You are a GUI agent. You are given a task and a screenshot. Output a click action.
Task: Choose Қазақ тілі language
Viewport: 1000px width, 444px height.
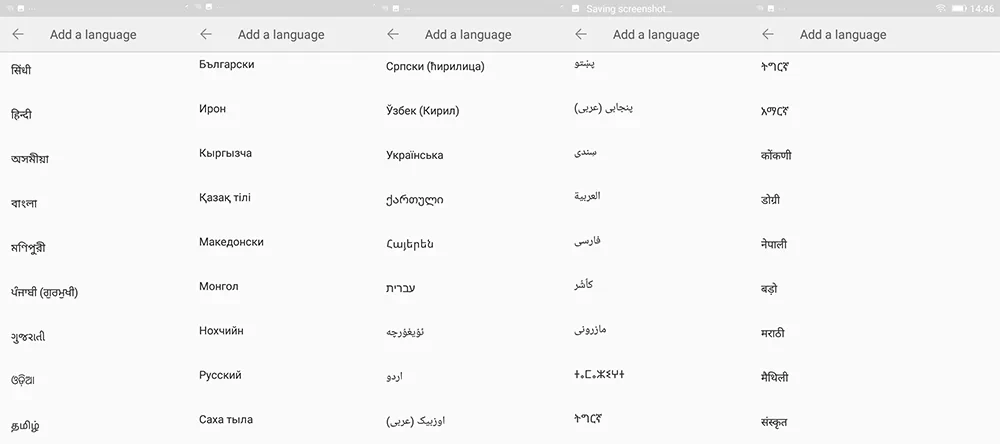point(225,198)
